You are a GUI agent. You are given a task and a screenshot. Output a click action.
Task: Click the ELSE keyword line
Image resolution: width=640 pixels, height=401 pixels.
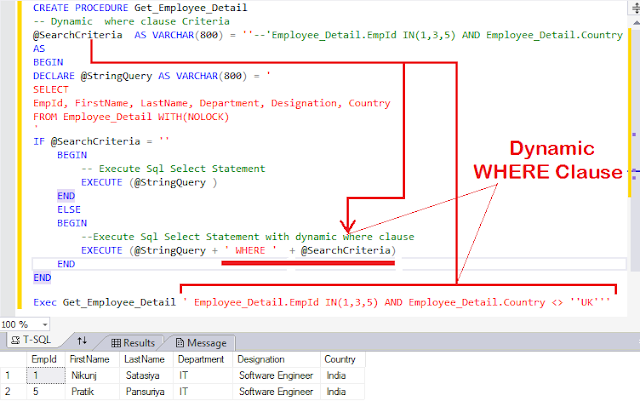(69, 209)
